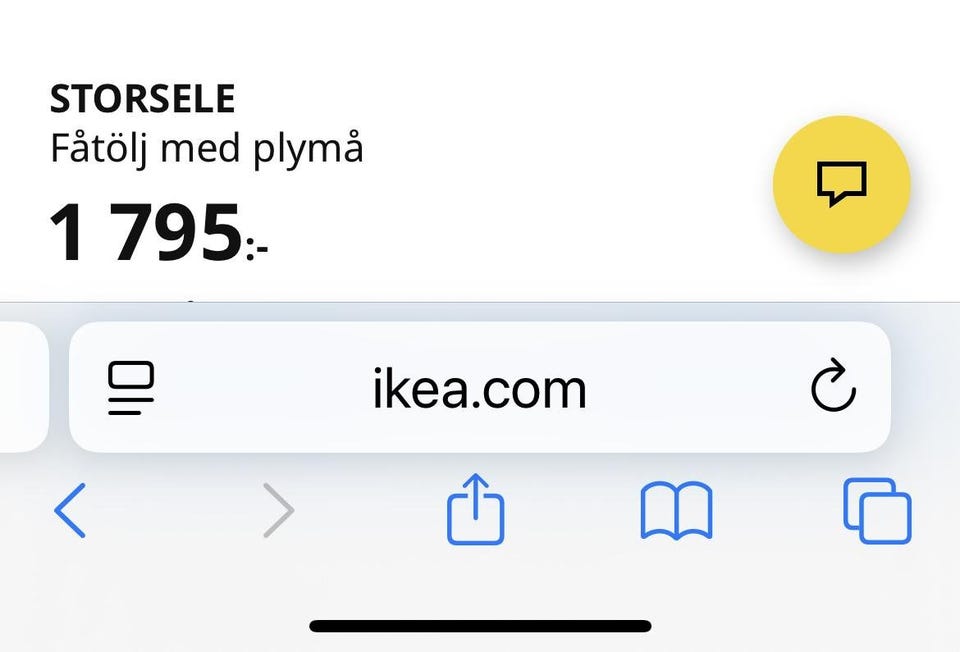The width and height of the screenshot is (960, 652).
Task: Click the ":-" suffix after the price
Action: 257,246
